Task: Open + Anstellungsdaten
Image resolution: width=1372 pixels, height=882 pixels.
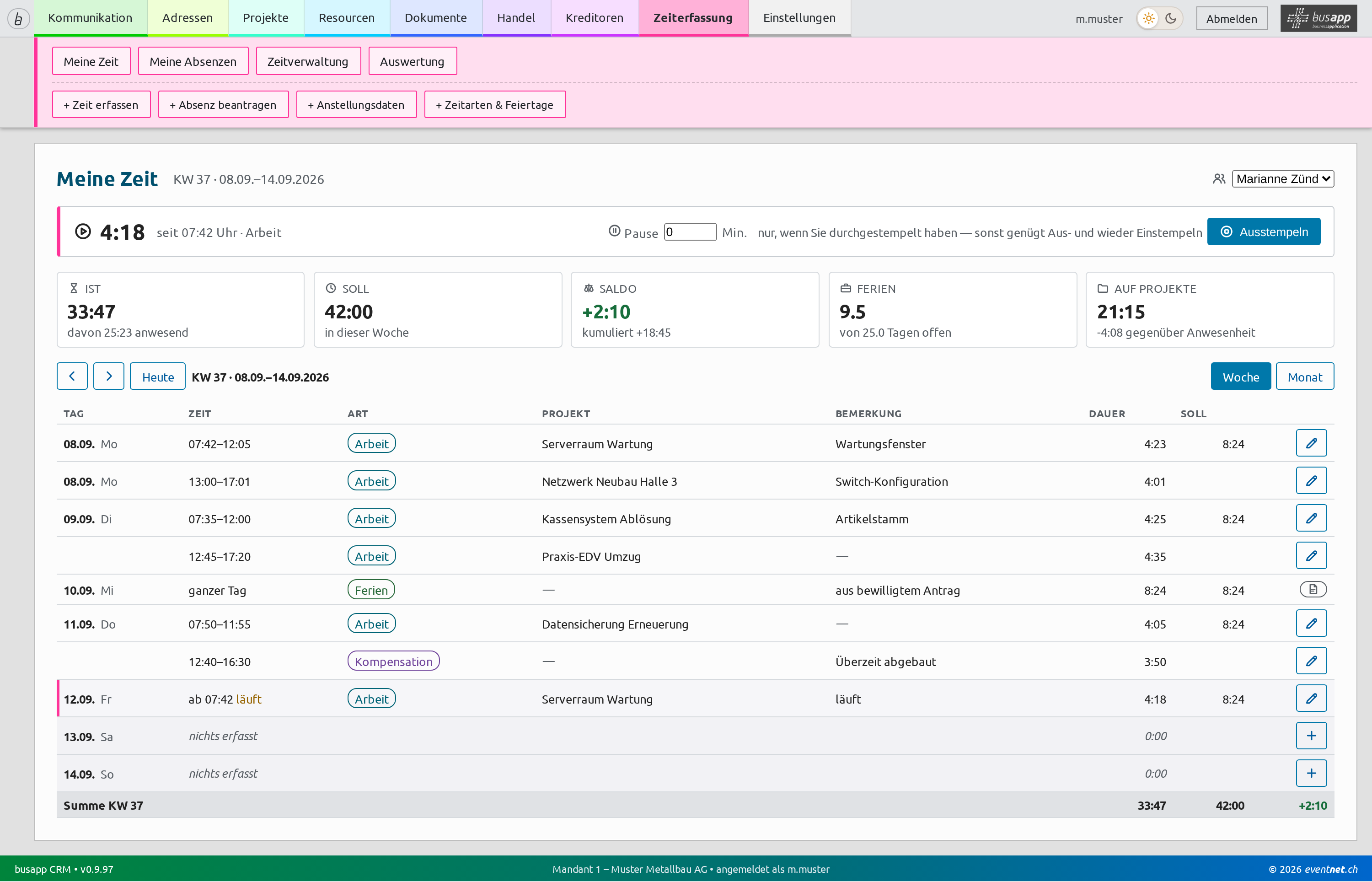Action: click(x=356, y=105)
